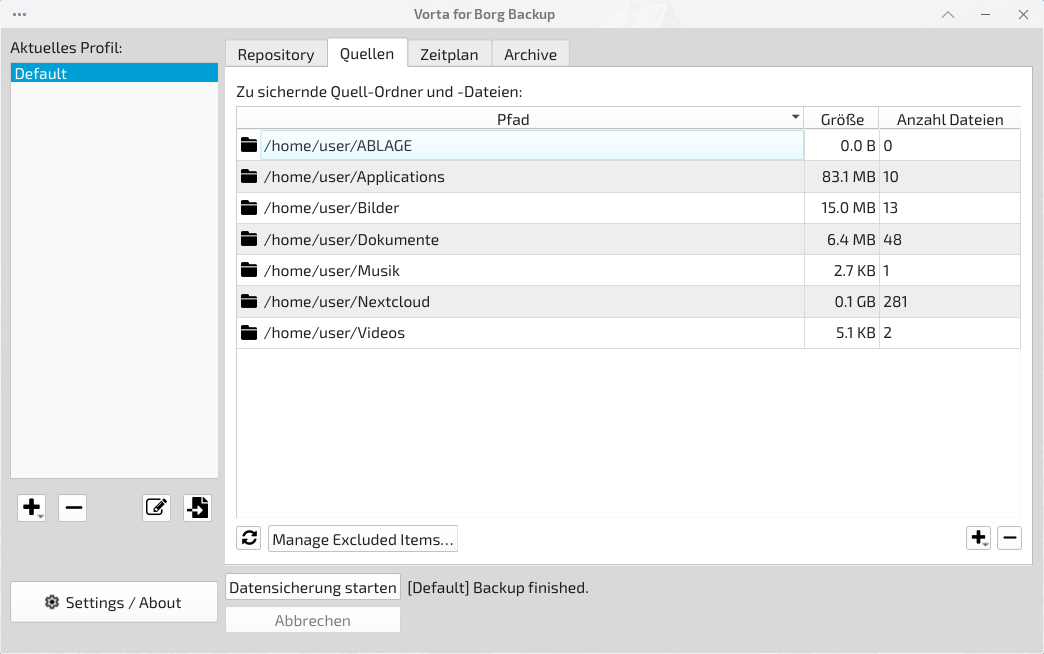Add a new backup profile
1044x654 pixels.
coord(31,508)
